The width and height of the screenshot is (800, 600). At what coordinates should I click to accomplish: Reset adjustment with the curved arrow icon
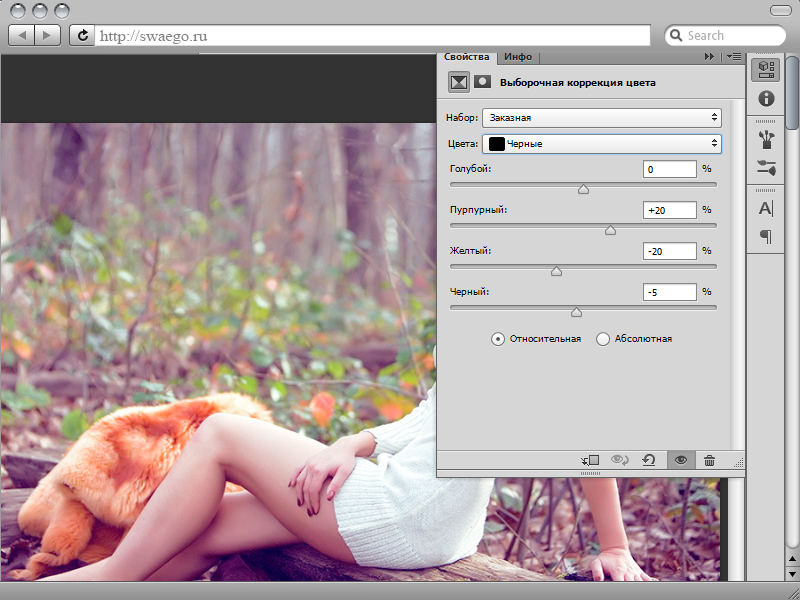click(648, 461)
